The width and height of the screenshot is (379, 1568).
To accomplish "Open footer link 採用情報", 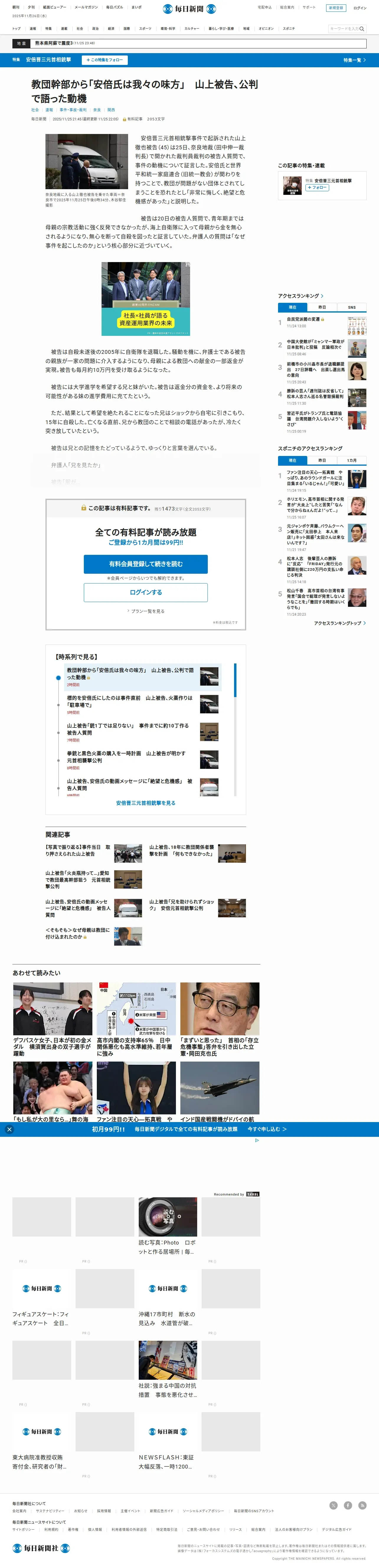I will click(x=104, y=1511).
